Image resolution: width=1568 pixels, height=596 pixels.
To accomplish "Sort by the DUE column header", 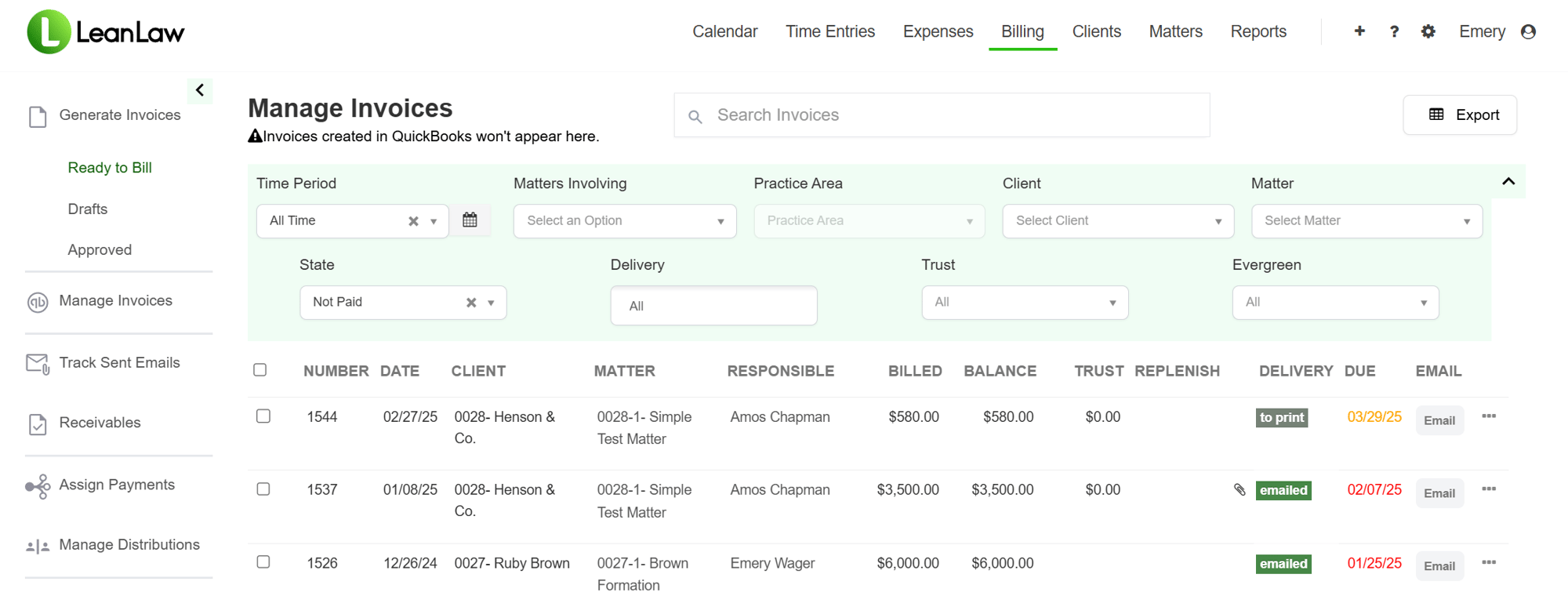I will 1359,371.
